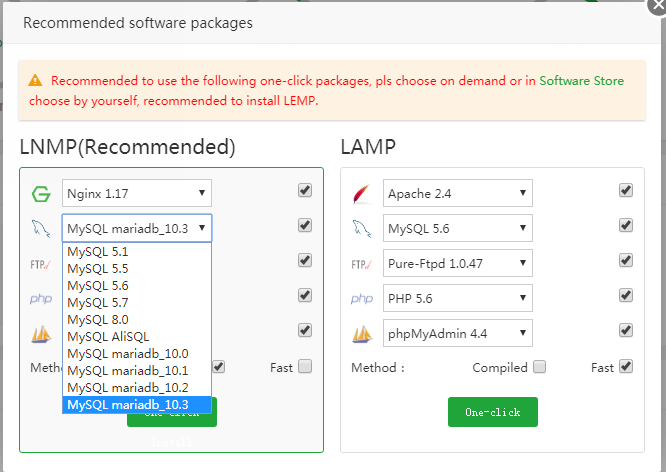Click the Nginx logo icon in LNMP
Viewport: 666px width, 472px height.
click(41, 194)
